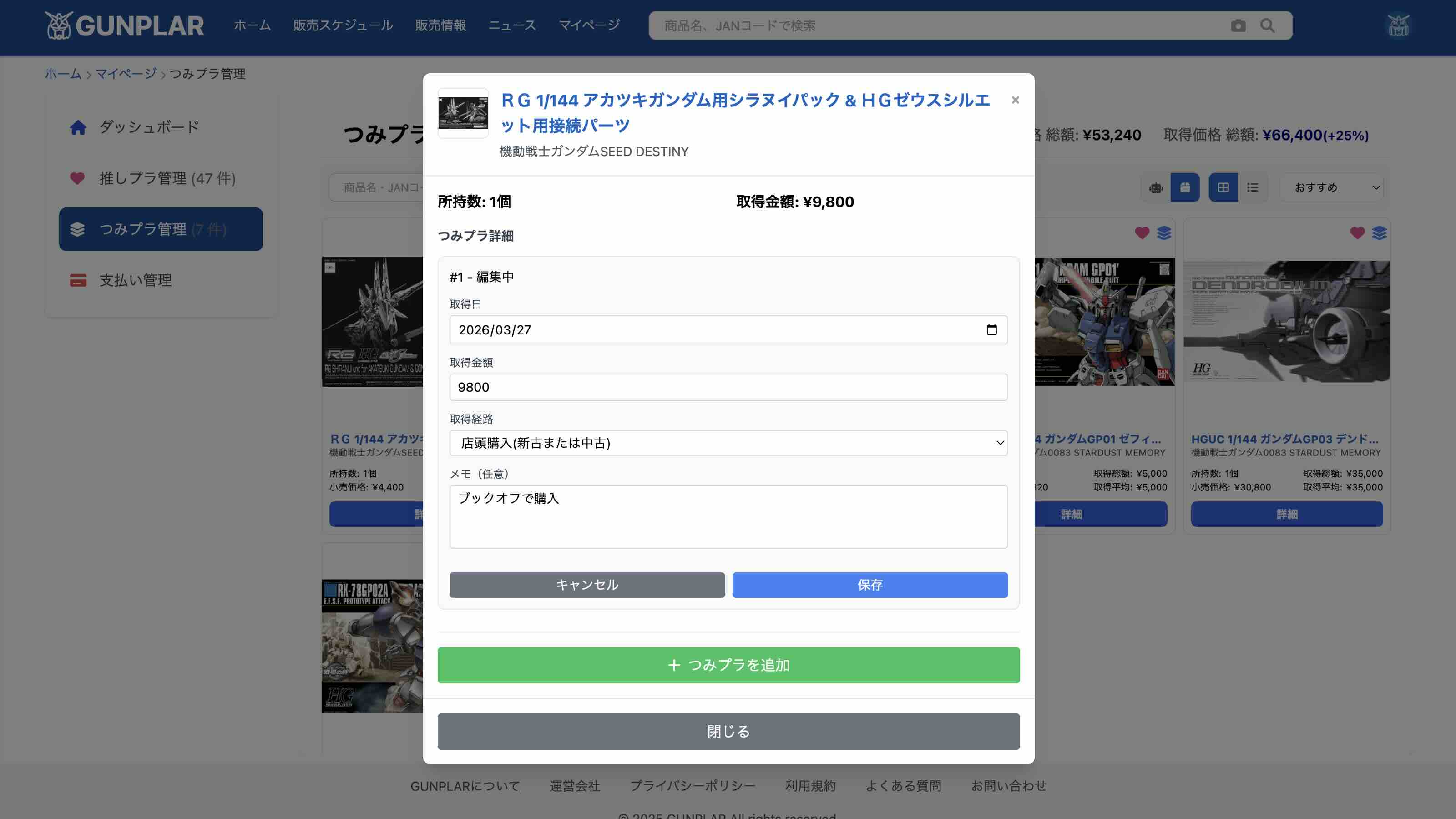Toggle stack icon on Dendrobium card

point(1379,233)
